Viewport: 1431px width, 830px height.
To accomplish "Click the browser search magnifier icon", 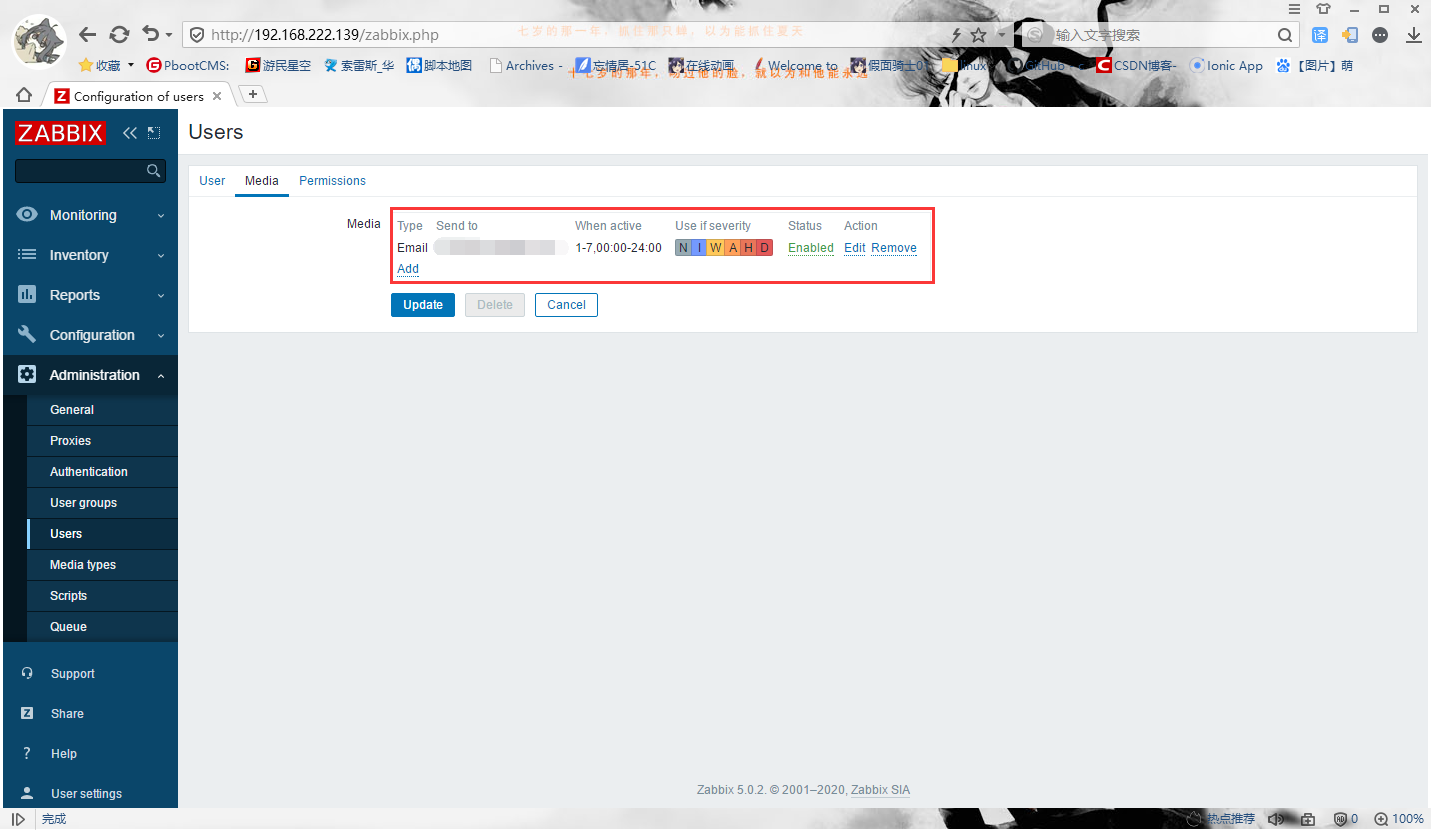I will 1286,35.
